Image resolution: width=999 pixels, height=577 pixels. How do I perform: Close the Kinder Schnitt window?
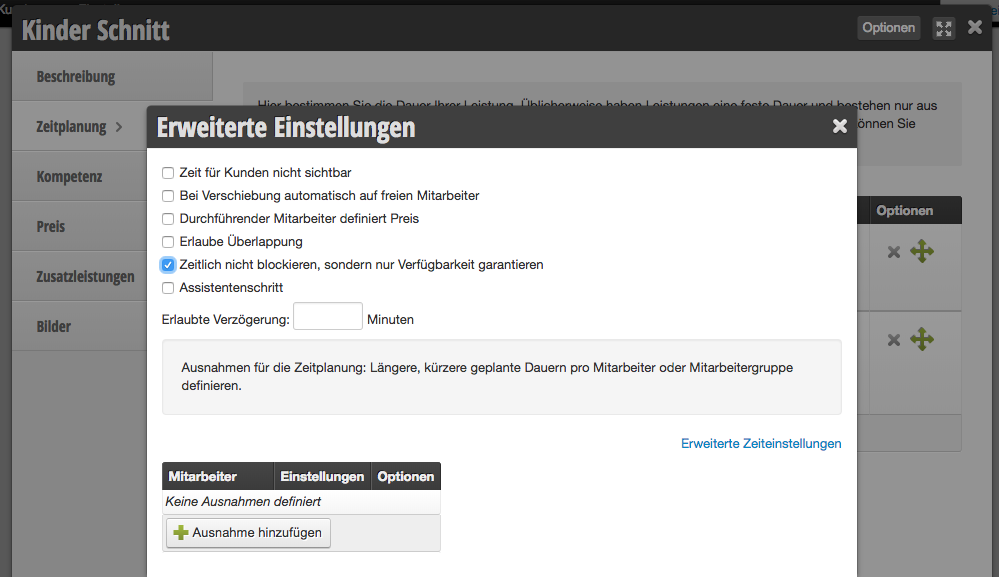[975, 27]
